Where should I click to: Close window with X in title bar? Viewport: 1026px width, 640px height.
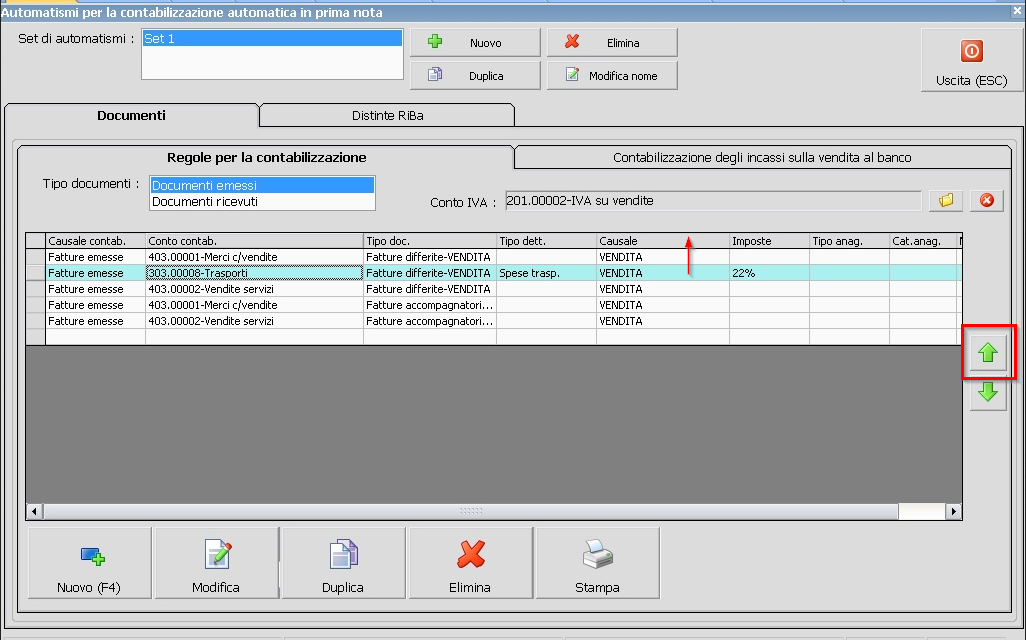(1017, 11)
